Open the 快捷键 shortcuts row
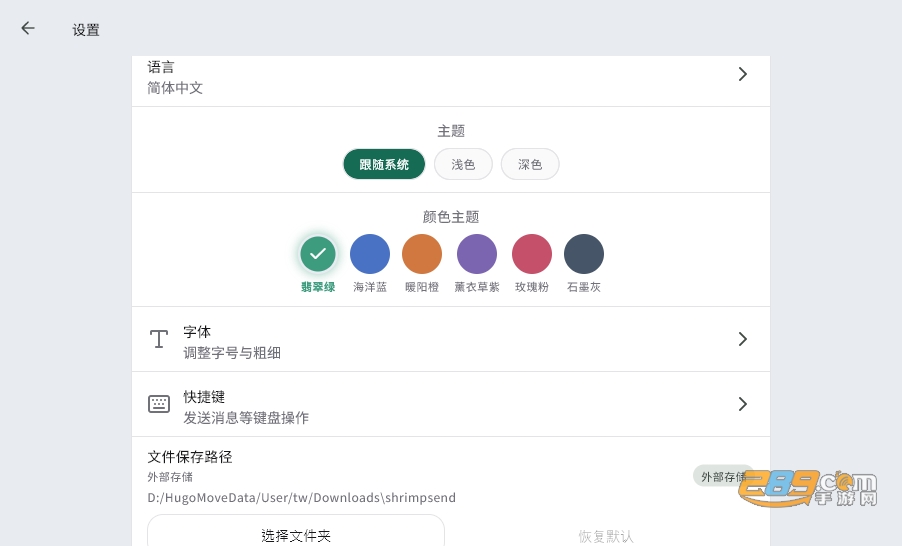Viewport: 902px width, 546px height. click(x=450, y=404)
